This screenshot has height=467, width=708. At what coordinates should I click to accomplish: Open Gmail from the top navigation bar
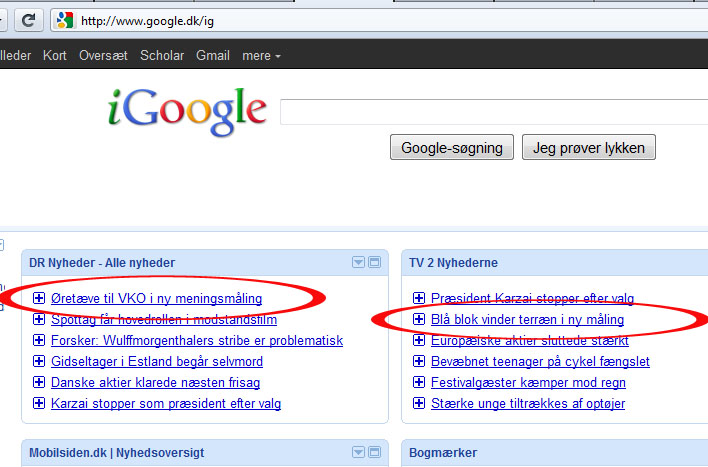click(213, 56)
